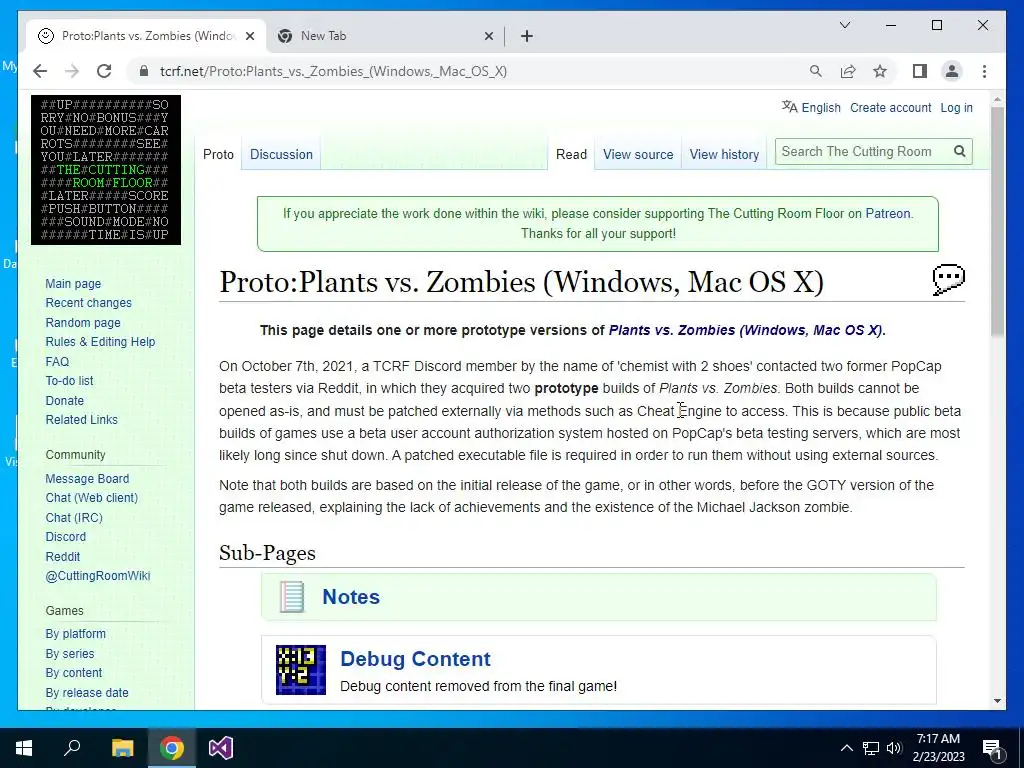Open the View source tab
This screenshot has height=768, width=1024.
638,155
